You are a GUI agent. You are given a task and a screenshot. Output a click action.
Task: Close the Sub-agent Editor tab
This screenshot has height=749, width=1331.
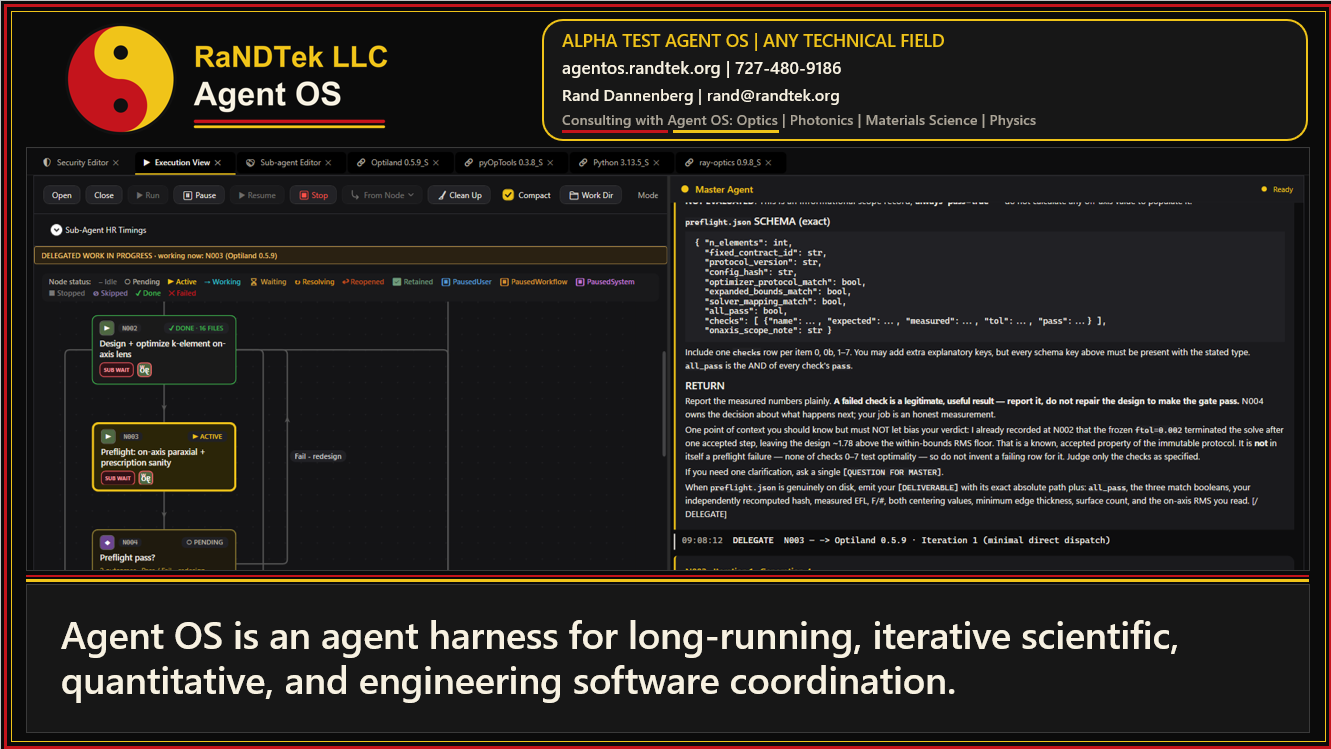click(328, 162)
